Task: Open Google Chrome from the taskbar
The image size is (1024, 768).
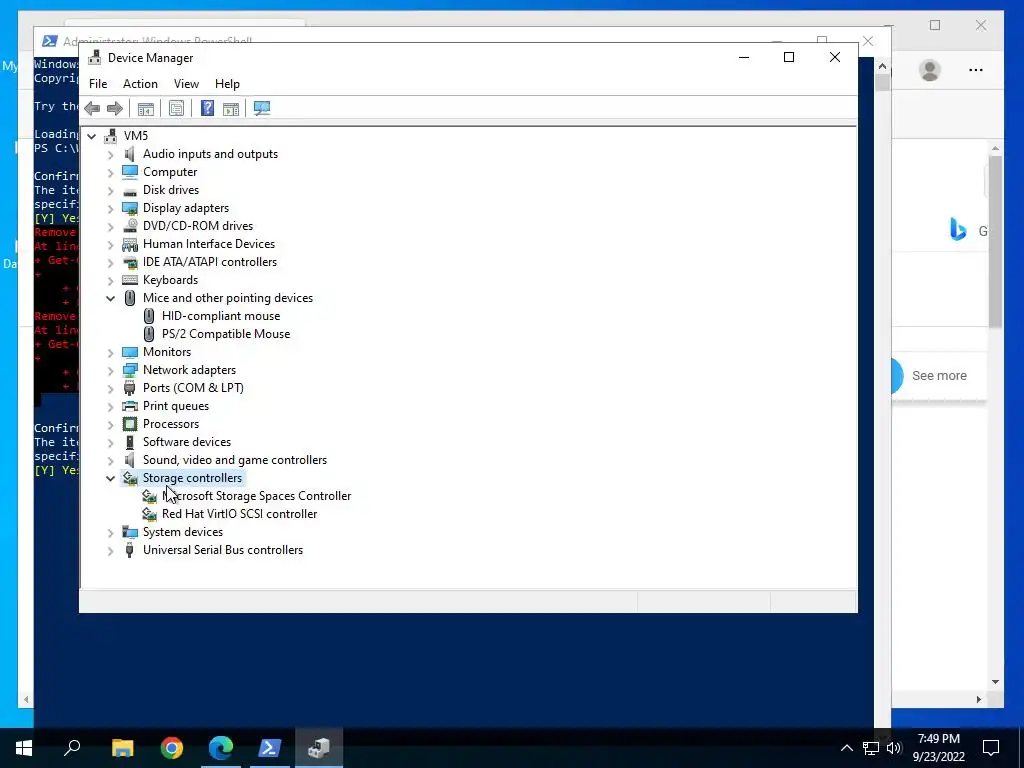Action: pyautogui.click(x=172, y=748)
